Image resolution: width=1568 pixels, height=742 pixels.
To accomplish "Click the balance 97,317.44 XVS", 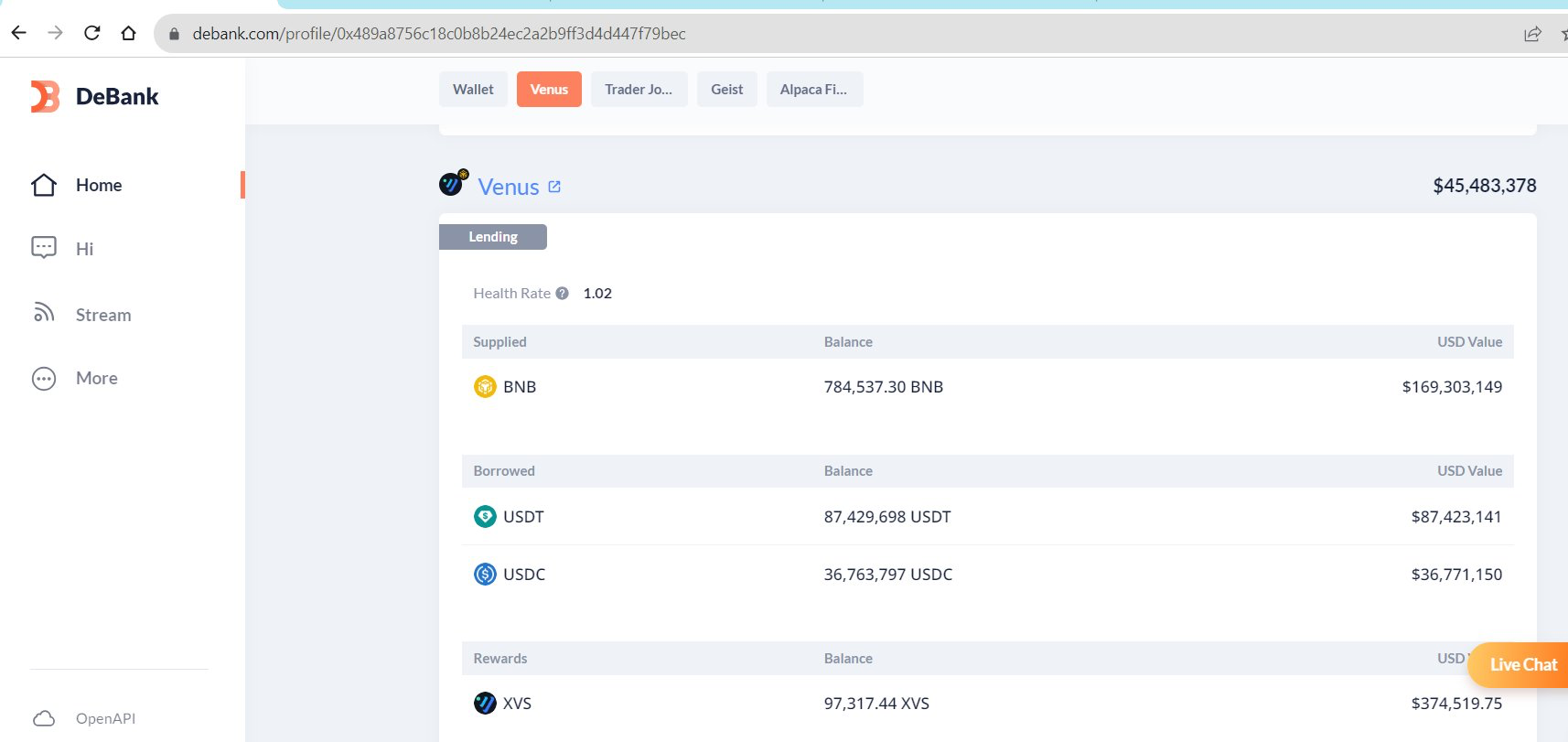I will click(x=876, y=704).
